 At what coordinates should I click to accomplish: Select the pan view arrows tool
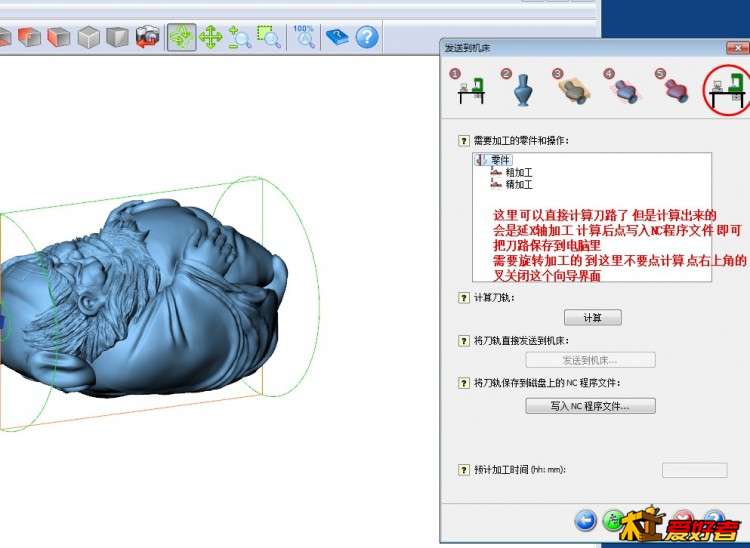click(210, 37)
